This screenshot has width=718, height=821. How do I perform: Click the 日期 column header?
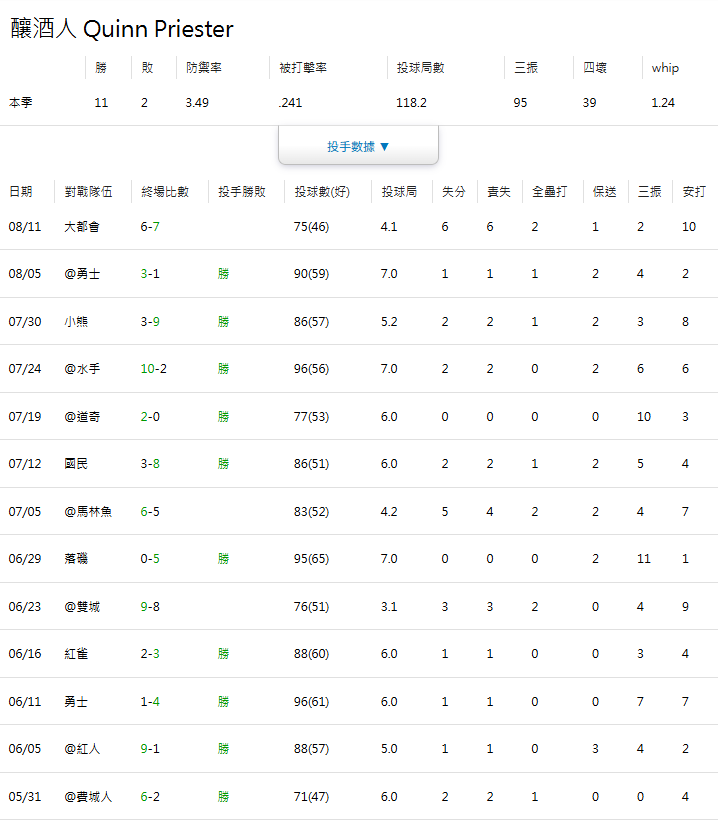point(20,192)
